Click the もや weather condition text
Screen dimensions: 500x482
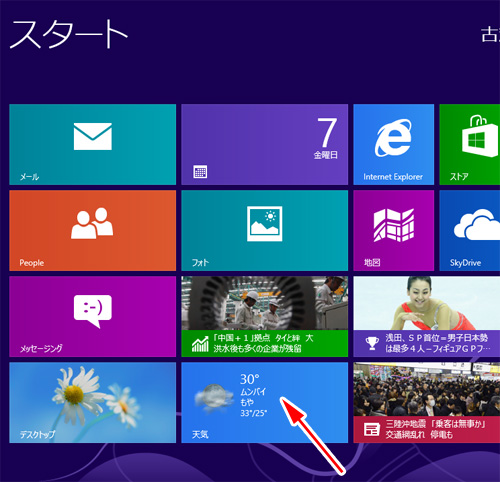[x=247, y=402]
